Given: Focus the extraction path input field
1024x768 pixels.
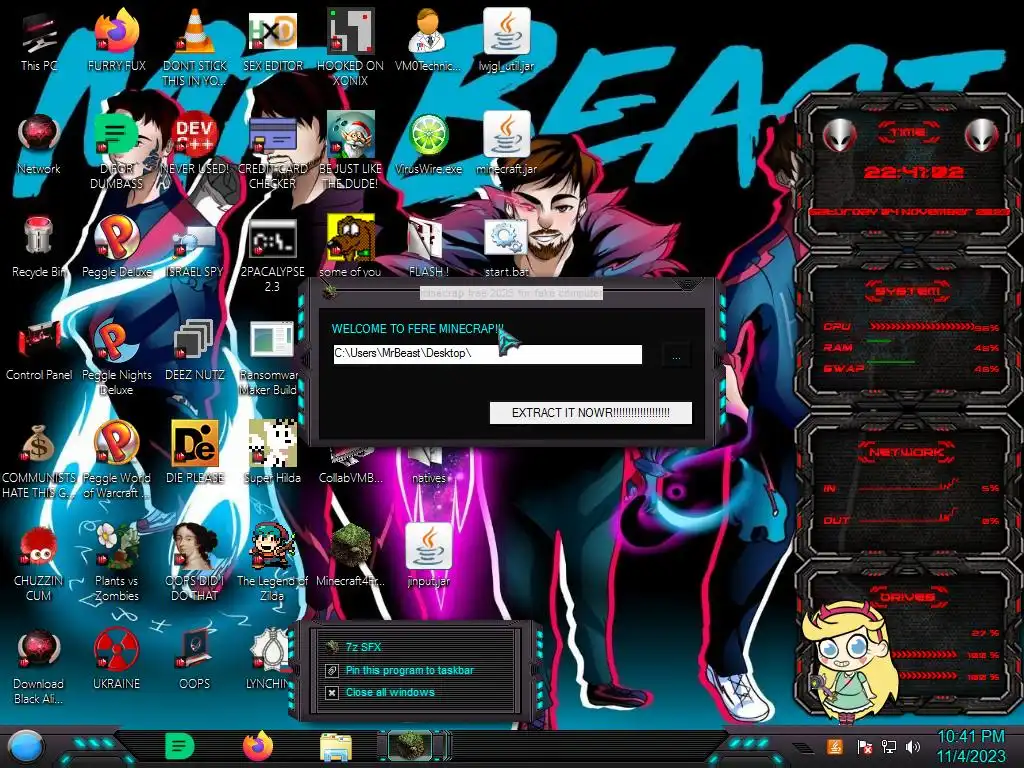Looking at the screenshot, I should point(487,354).
